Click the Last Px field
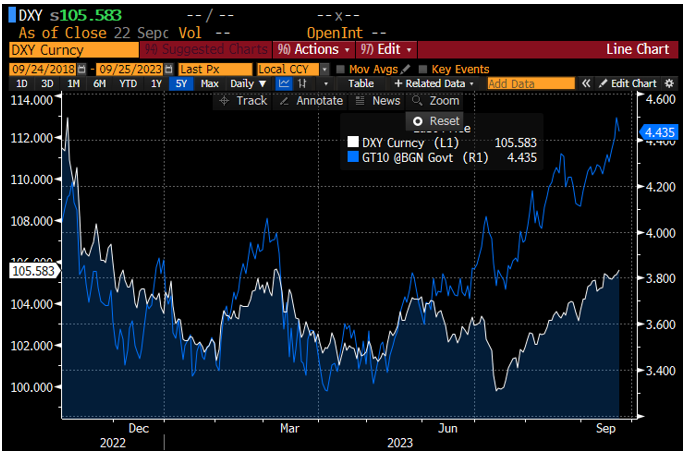Screen dimensions: 687x453 coord(215,69)
